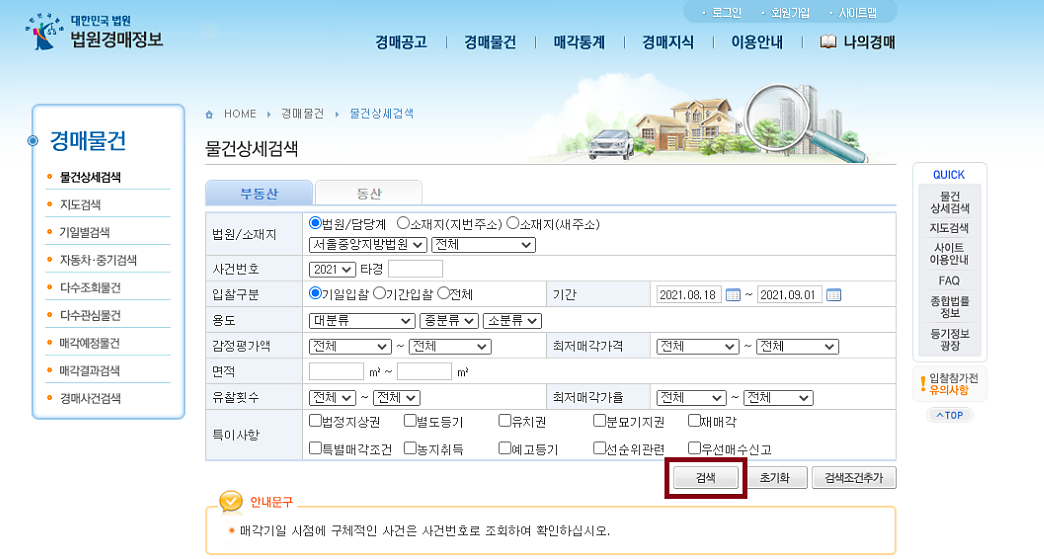Check the 농지취득 checkbox

click(x=410, y=448)
